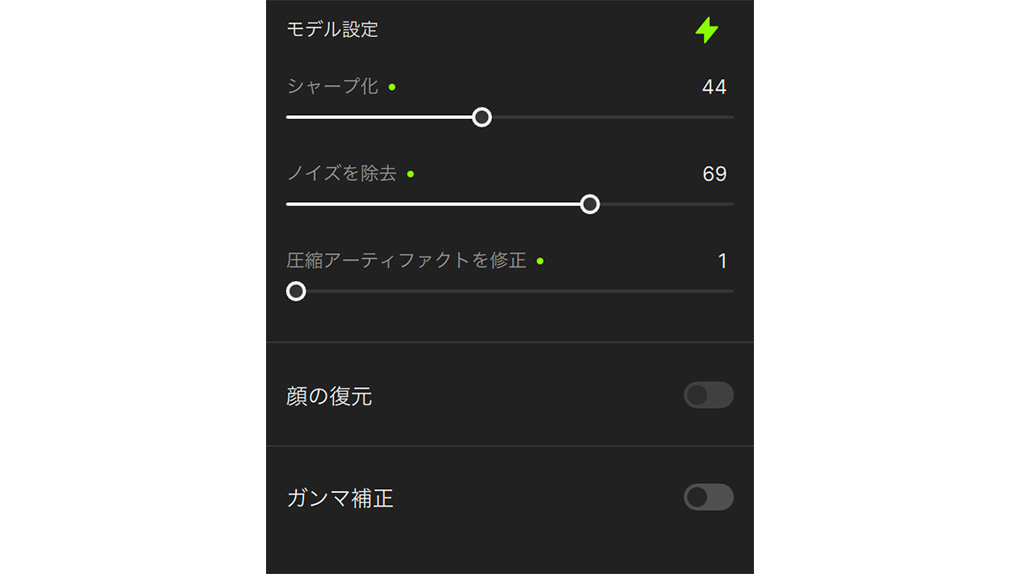The height and width of the screenshot is (574, 1020).
Task: Click the green dot beside 圧縮アーティファクトを修正
Action: tap(540, 261)
